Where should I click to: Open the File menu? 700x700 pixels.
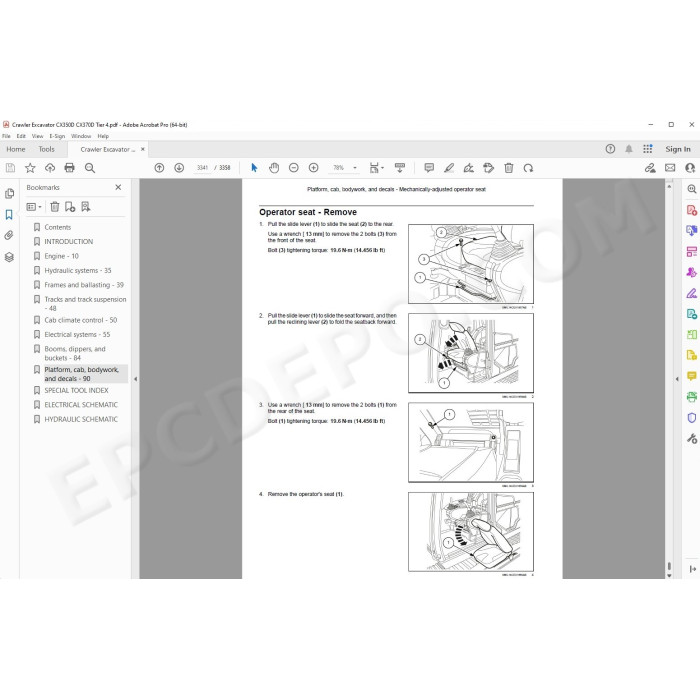[6, 136]
